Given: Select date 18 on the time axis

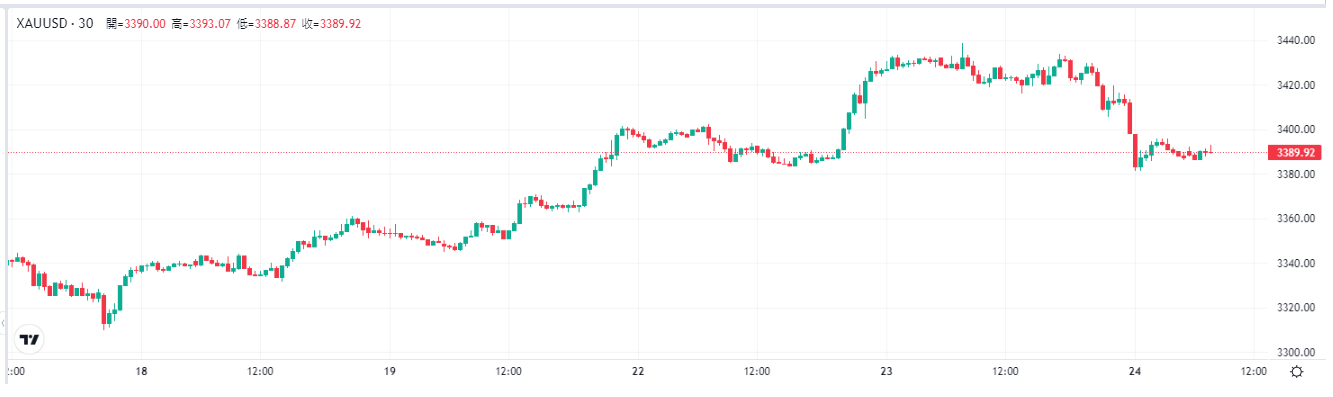Looking at the screenshot, I should [x=141, y=371].
